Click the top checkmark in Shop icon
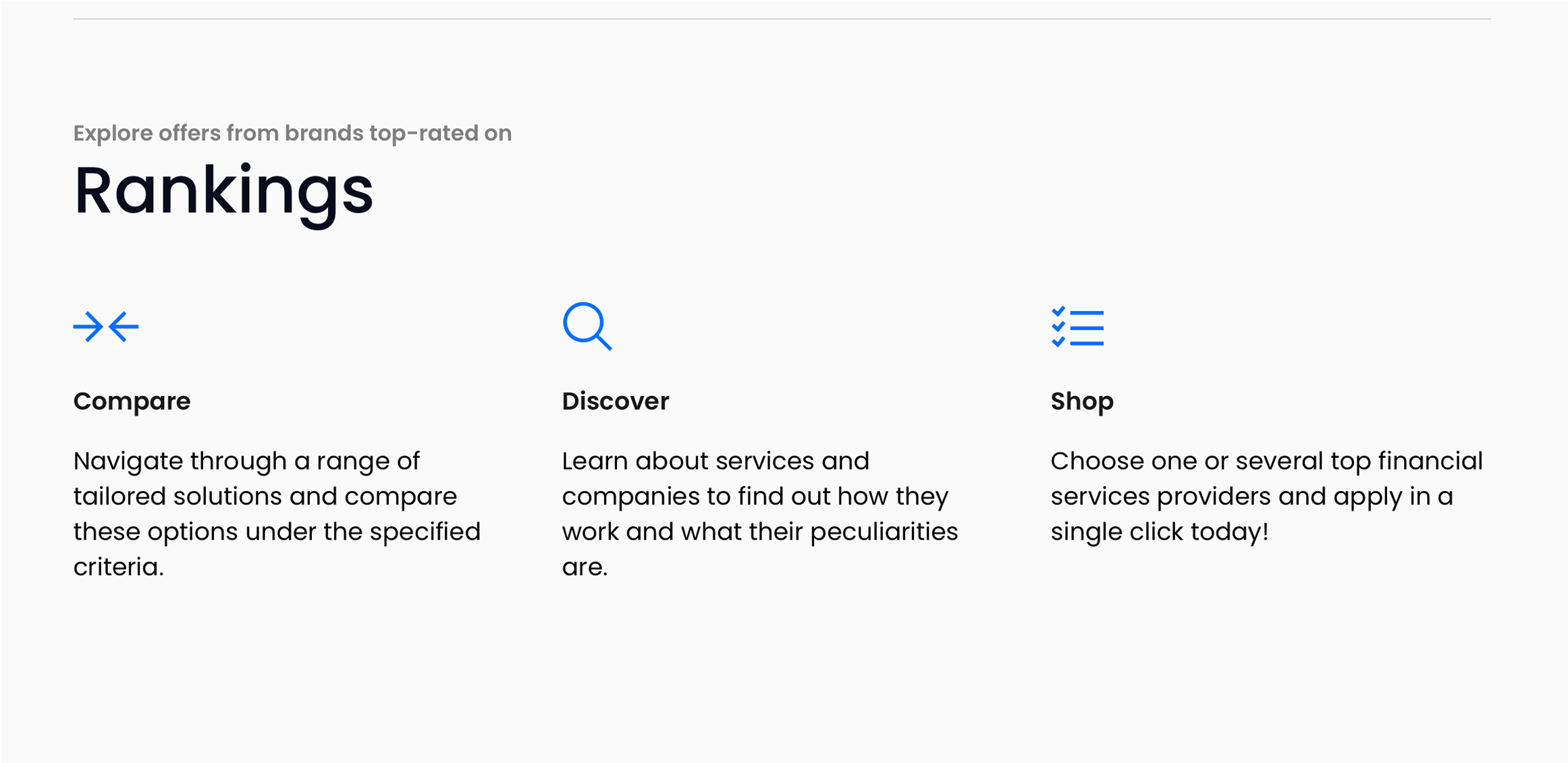 [1058, 311]
